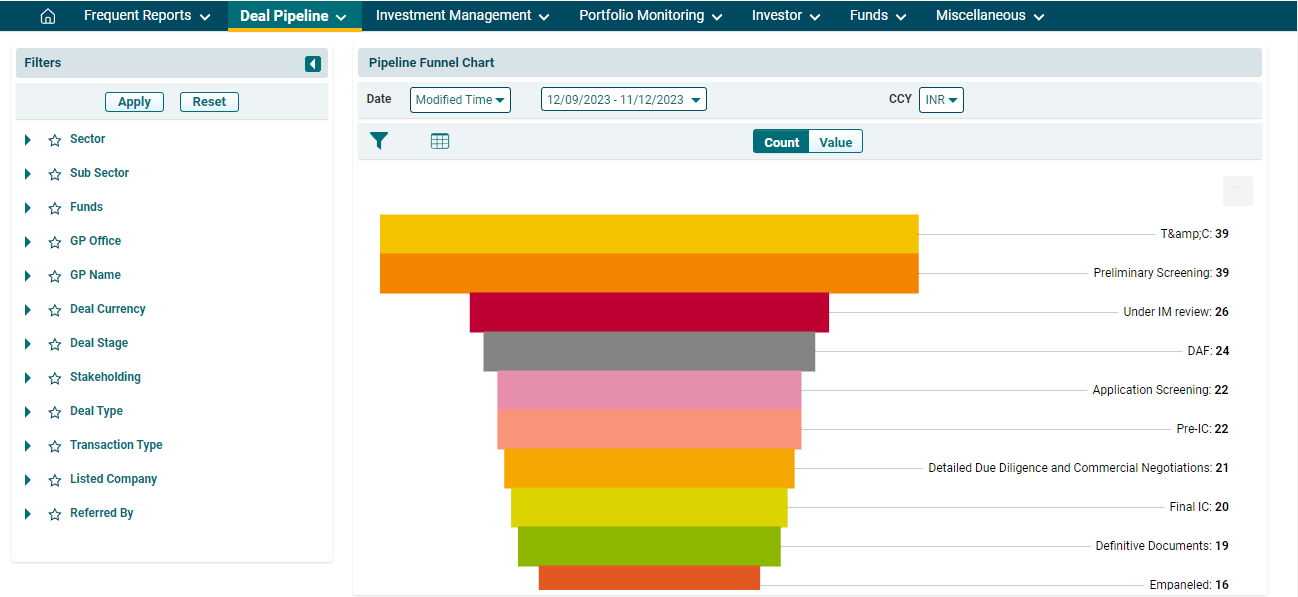Open the Investment Management menu
The height and width of the screenshot is (597, 1298).
pos(463,16)
